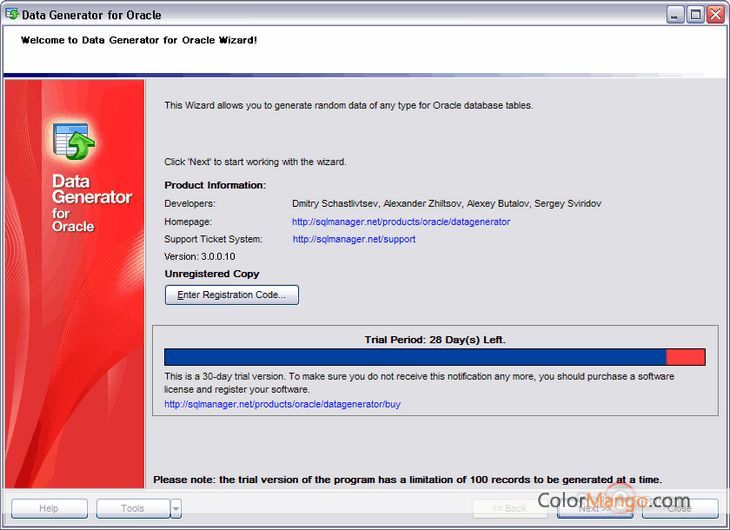
Task: Click the 'Click Next to start' instruction text
Action: click(255, 162)
